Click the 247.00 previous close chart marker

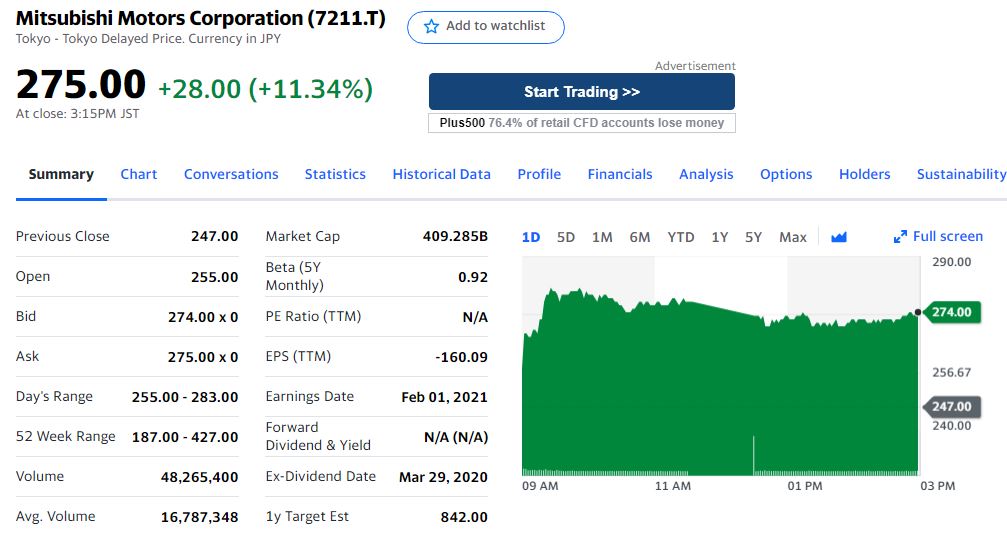pos(951,406)
